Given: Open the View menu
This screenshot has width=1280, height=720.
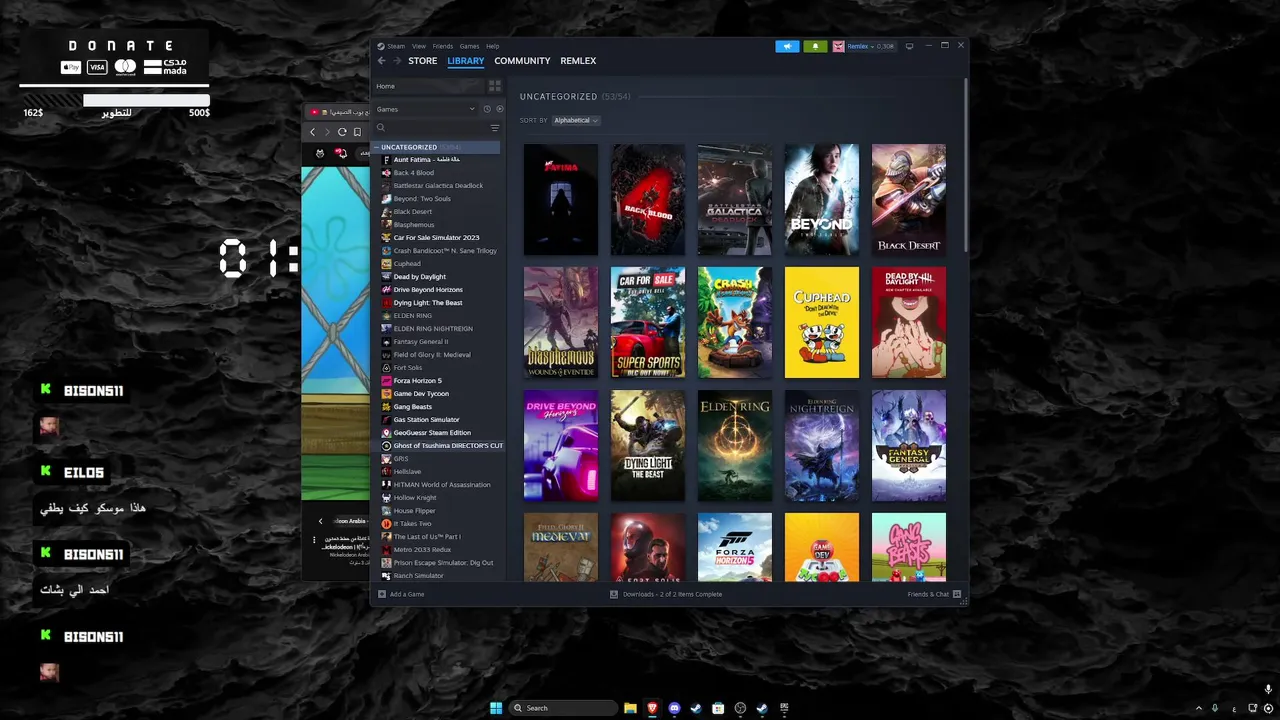Looking at the screenshot, I should [419, 46].
